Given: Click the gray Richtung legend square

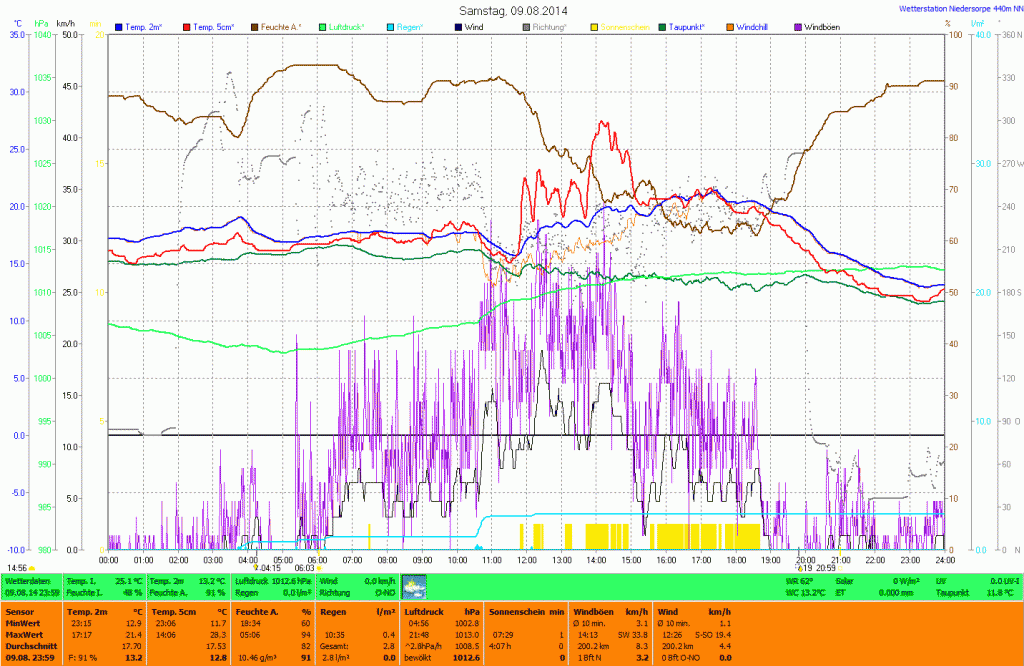Looking at the screenshot, I should click(x=526, y=26).
